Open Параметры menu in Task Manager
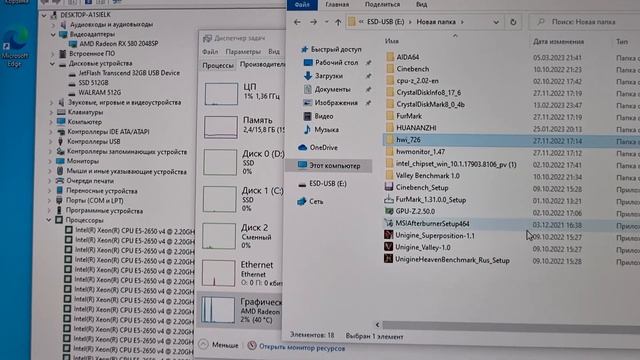Viewport: 640px width, 360px height. (243, 52)
